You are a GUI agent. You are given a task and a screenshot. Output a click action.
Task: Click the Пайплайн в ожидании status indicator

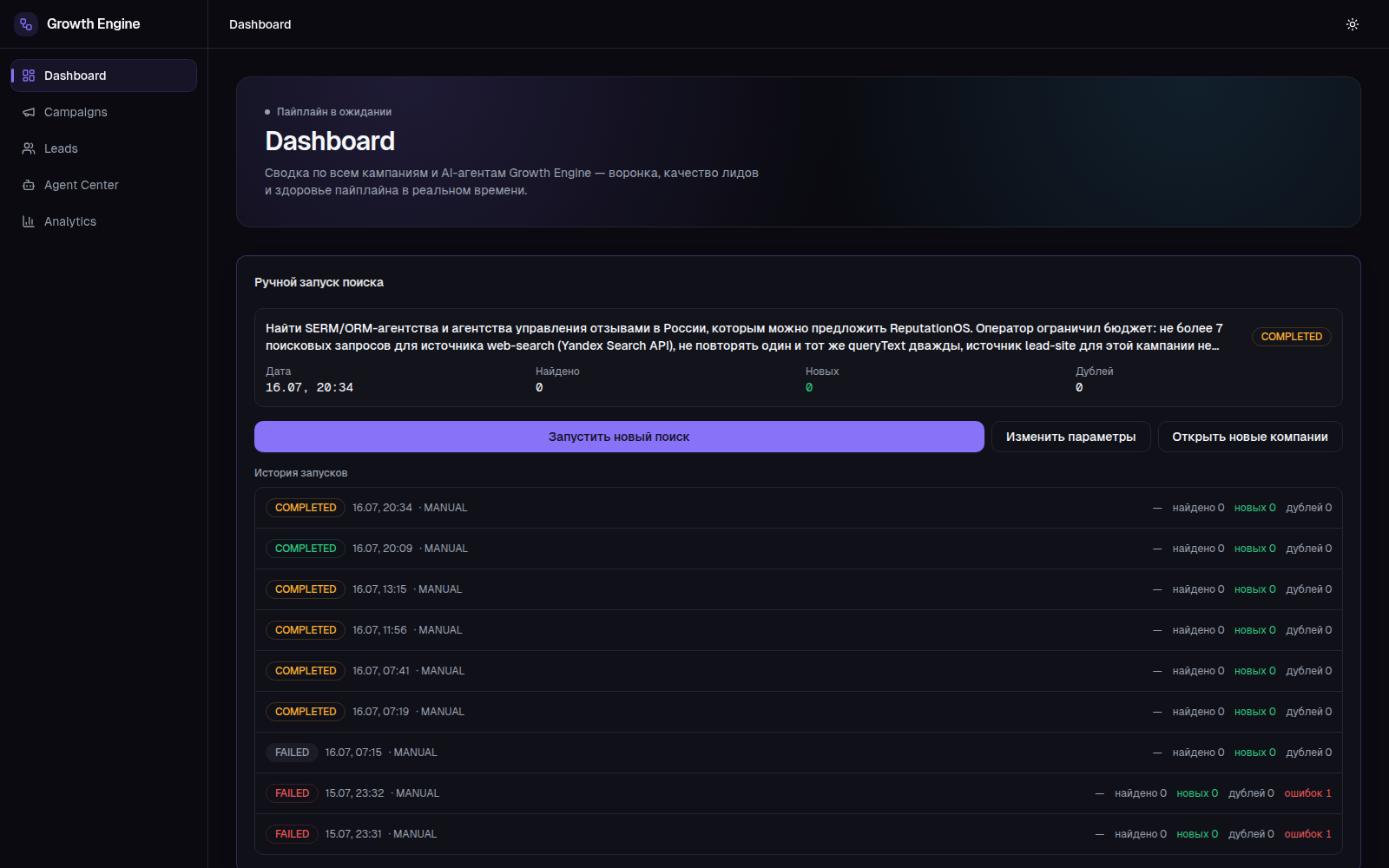point(328,112)
